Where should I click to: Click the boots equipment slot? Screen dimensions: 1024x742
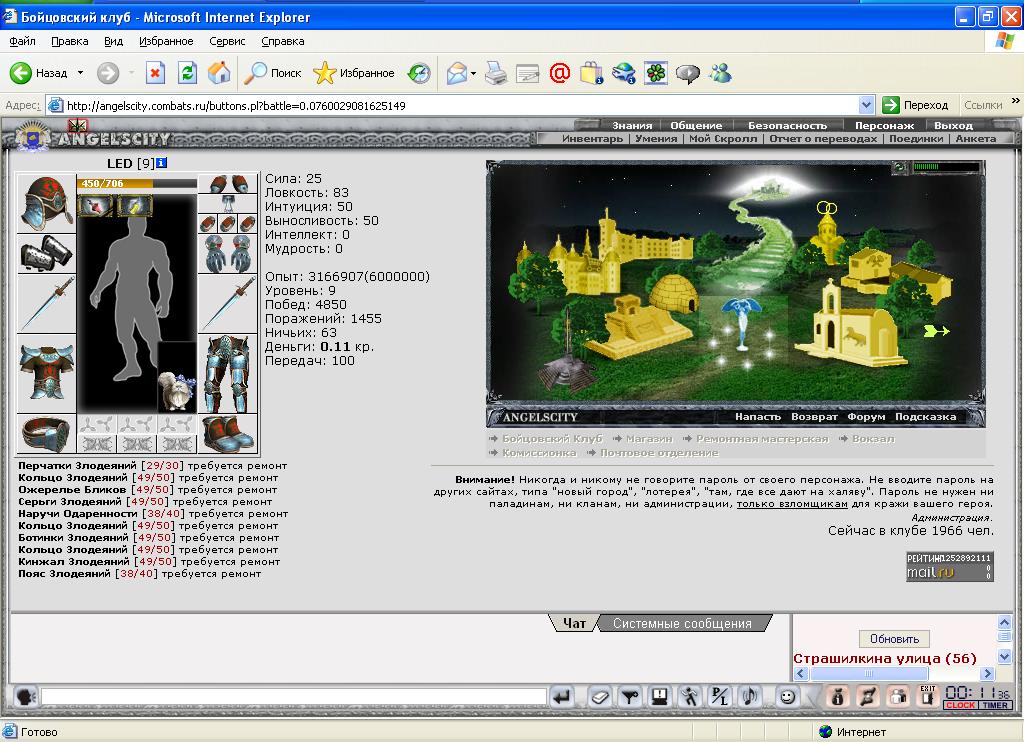pyautogui.click(x=227, y=434)
